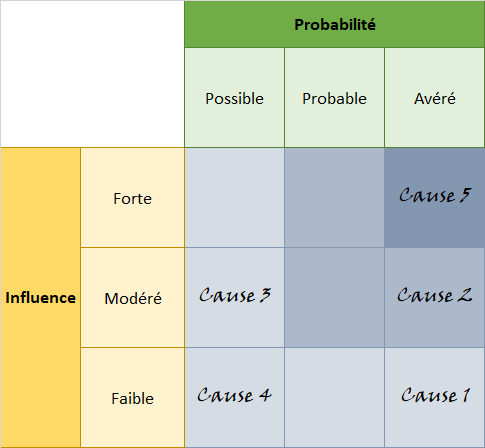Click the handwritten digit 5 in Cause 5
Screen dimensions: 485x448
click(465, 195)
